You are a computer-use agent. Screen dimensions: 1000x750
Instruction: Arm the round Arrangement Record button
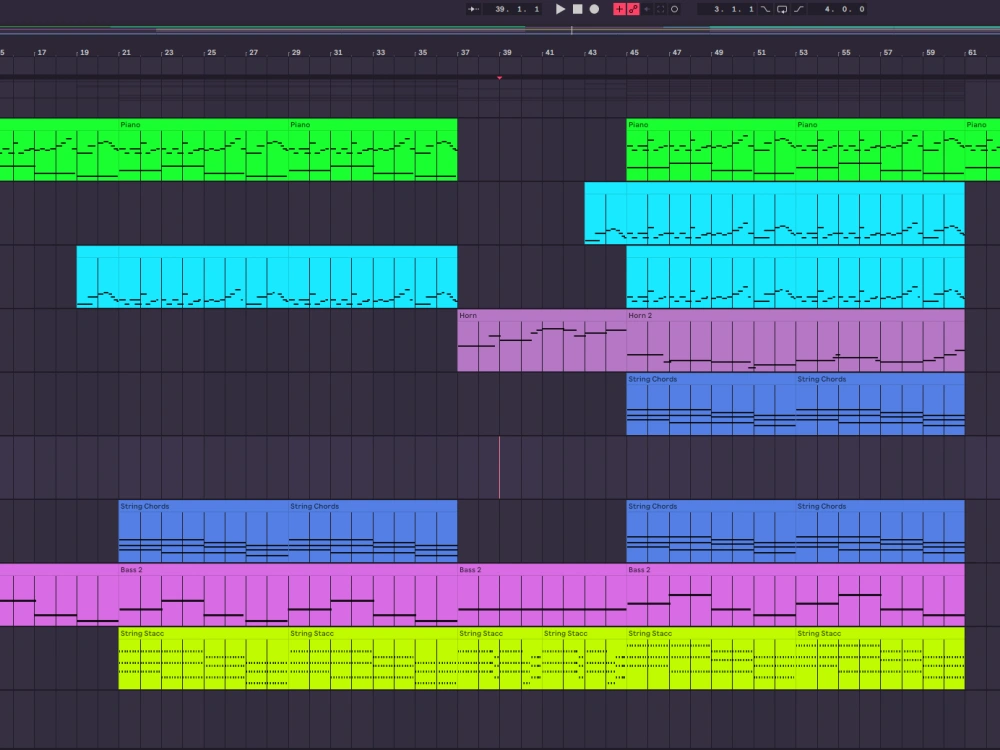pyautogui.click(x=594, y=9)
